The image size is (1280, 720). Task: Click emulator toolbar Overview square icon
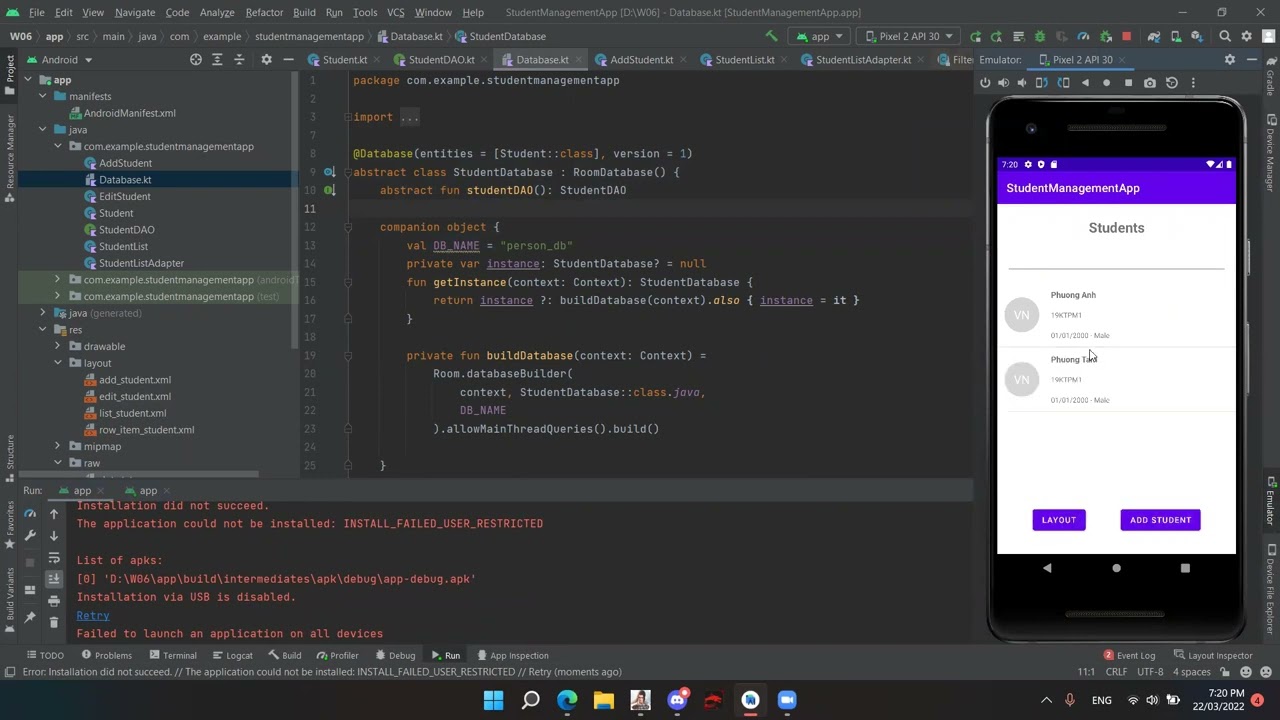(x=1128, y=83)
